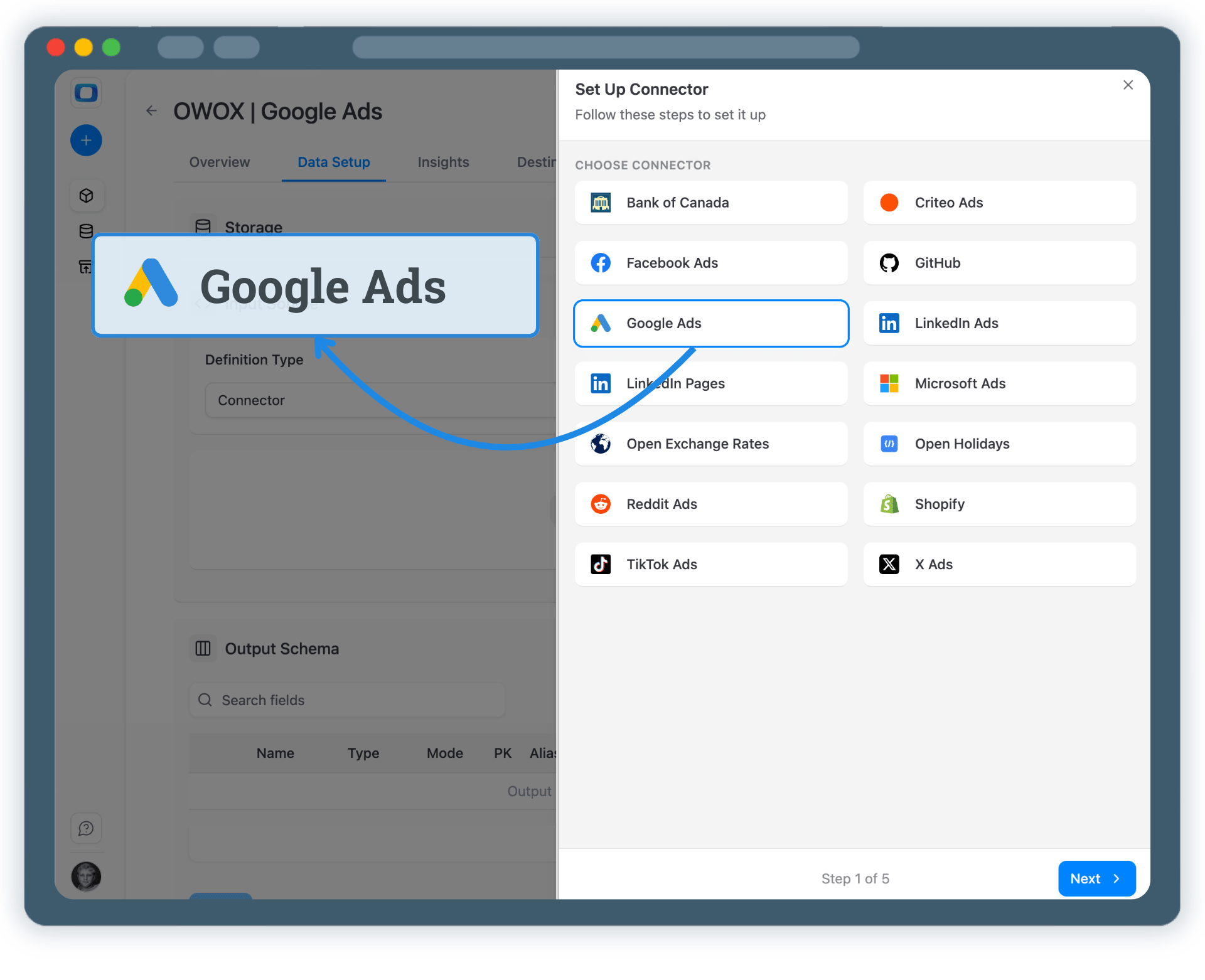Image resolution: width=1205 pixels, height=980 pixels.
Task: Create new item with the plus button
Action: point(86,140)
